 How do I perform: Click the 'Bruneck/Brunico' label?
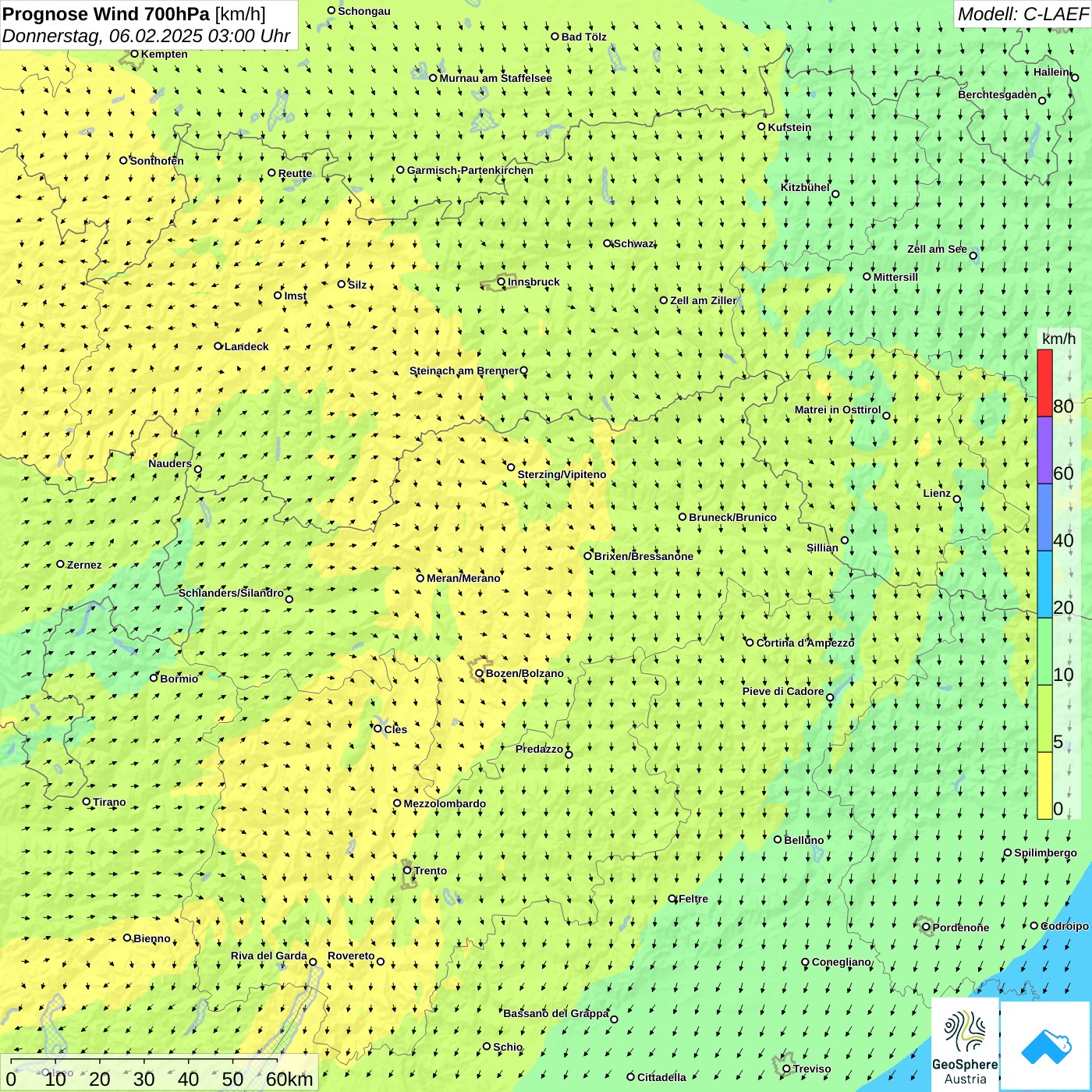(732, 517)
